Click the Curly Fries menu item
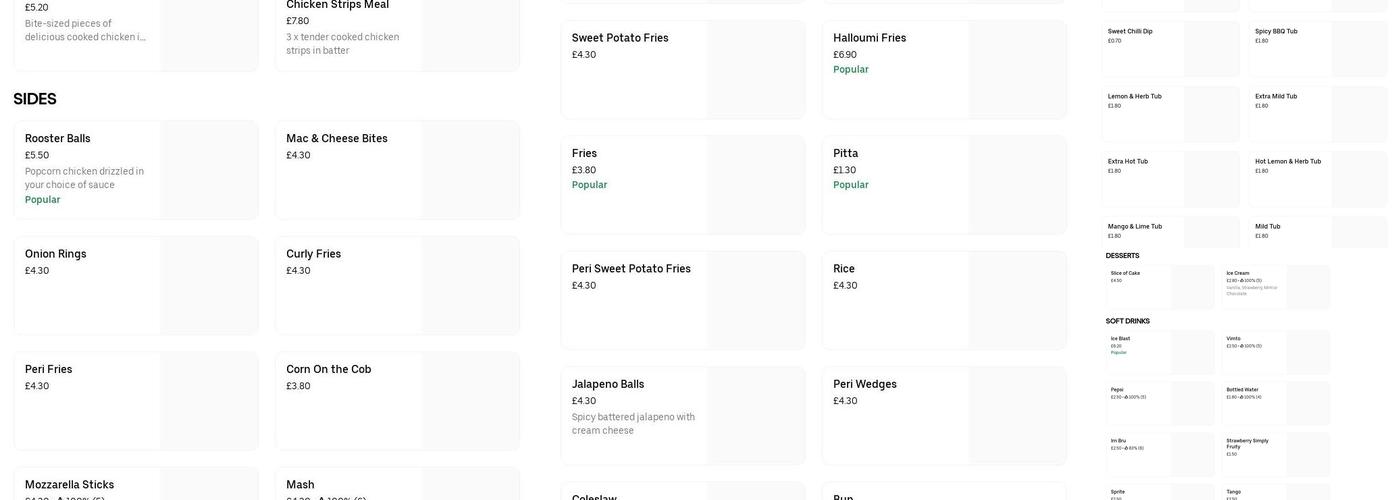Viewport: 1400px width, 500px height. click(397, 285)
